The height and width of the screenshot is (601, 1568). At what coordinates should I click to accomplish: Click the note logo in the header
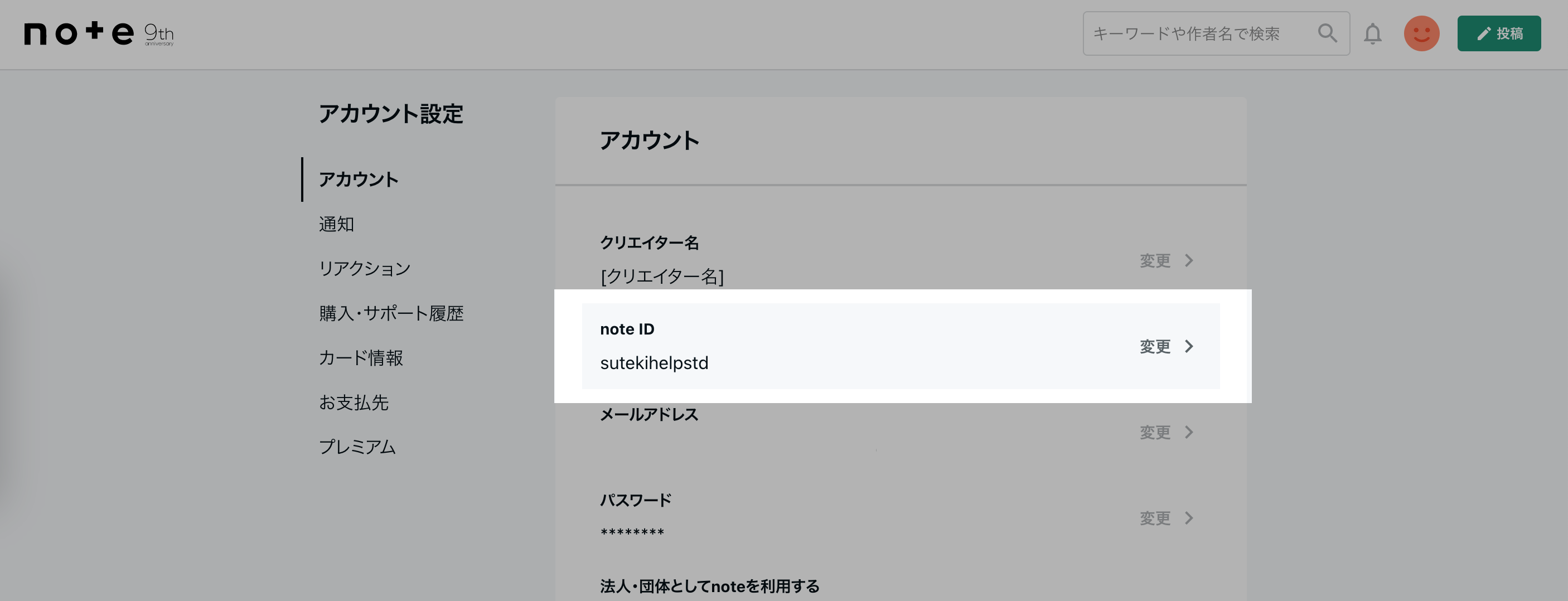pos(79,33)
